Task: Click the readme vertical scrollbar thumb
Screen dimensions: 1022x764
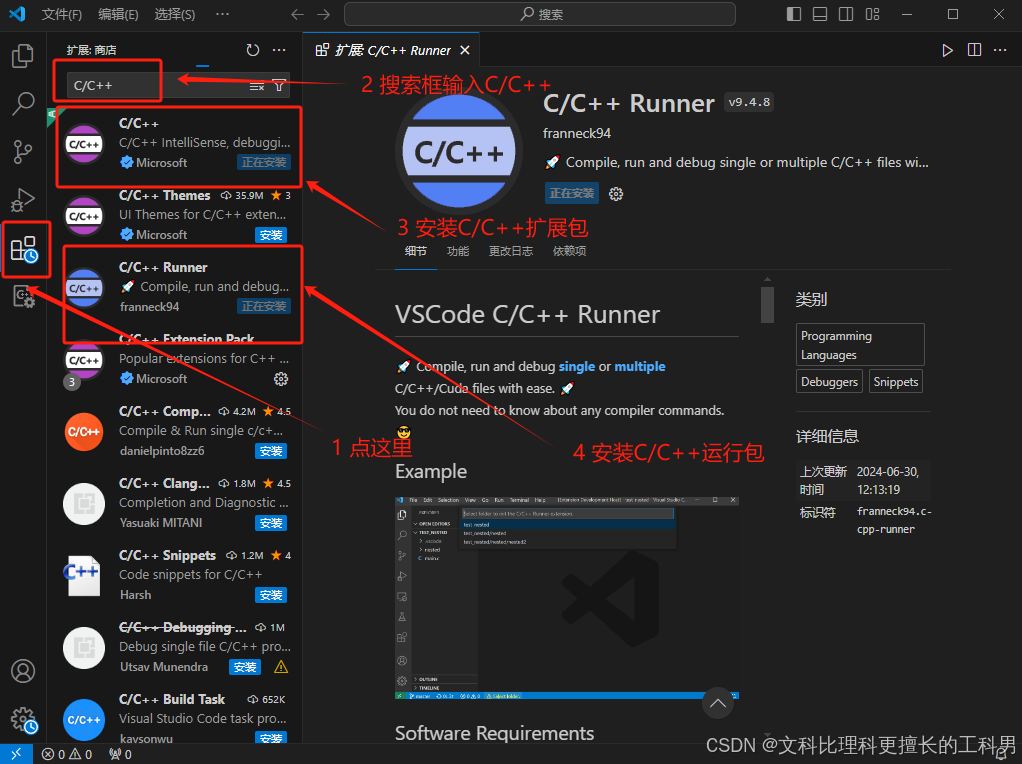Action: tap(767, 304)
